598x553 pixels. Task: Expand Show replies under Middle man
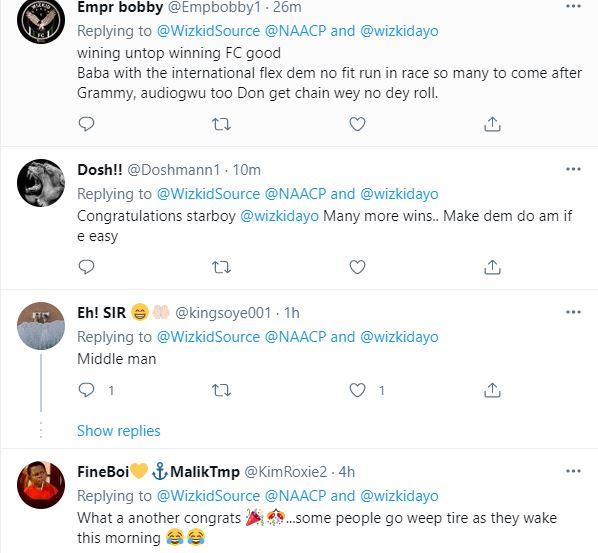point(119,431)
